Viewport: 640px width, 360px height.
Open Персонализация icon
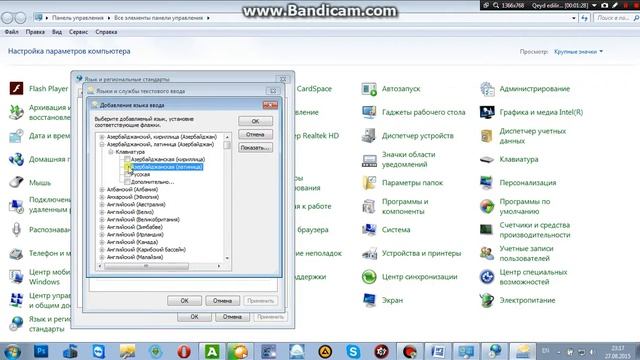coord(518,182)
